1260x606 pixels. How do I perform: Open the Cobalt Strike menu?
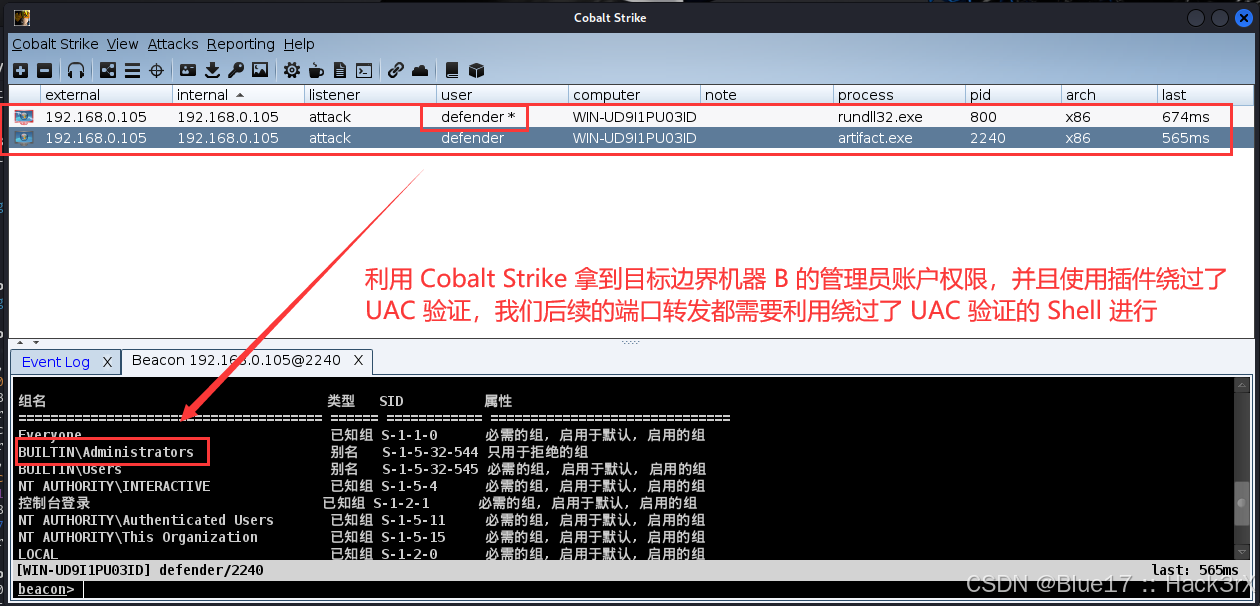(55, 44)
